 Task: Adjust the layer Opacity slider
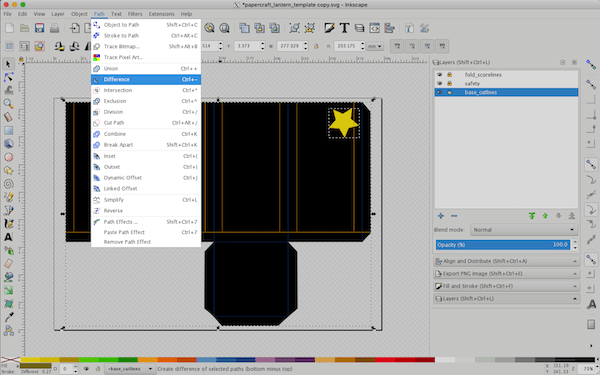click(502, 245)
